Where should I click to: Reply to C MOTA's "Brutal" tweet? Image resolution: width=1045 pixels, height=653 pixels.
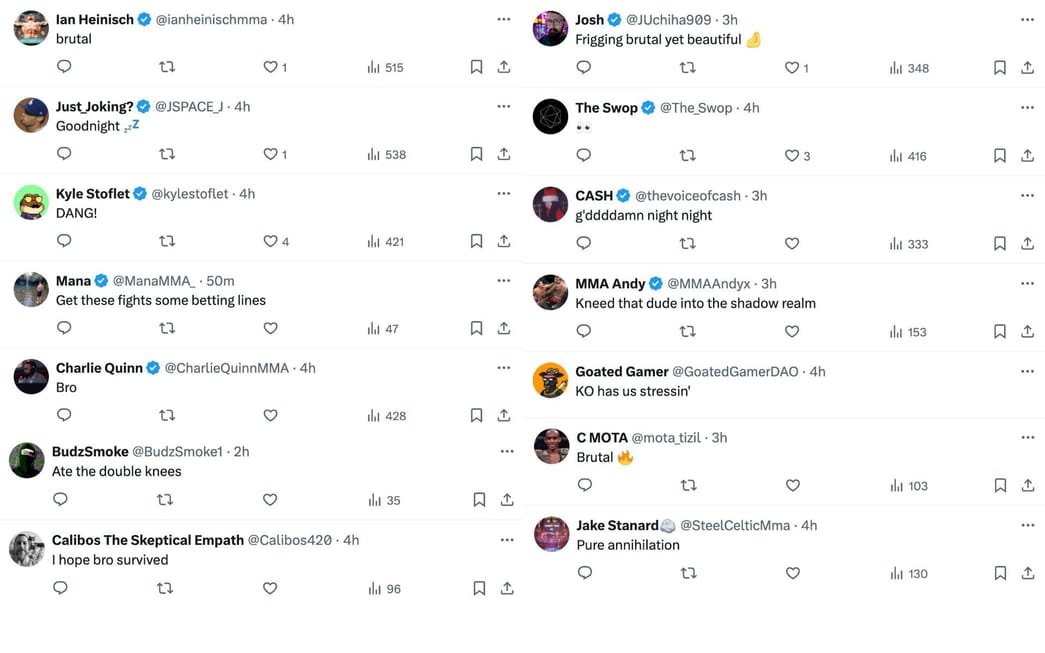click(x=585, y=485)
